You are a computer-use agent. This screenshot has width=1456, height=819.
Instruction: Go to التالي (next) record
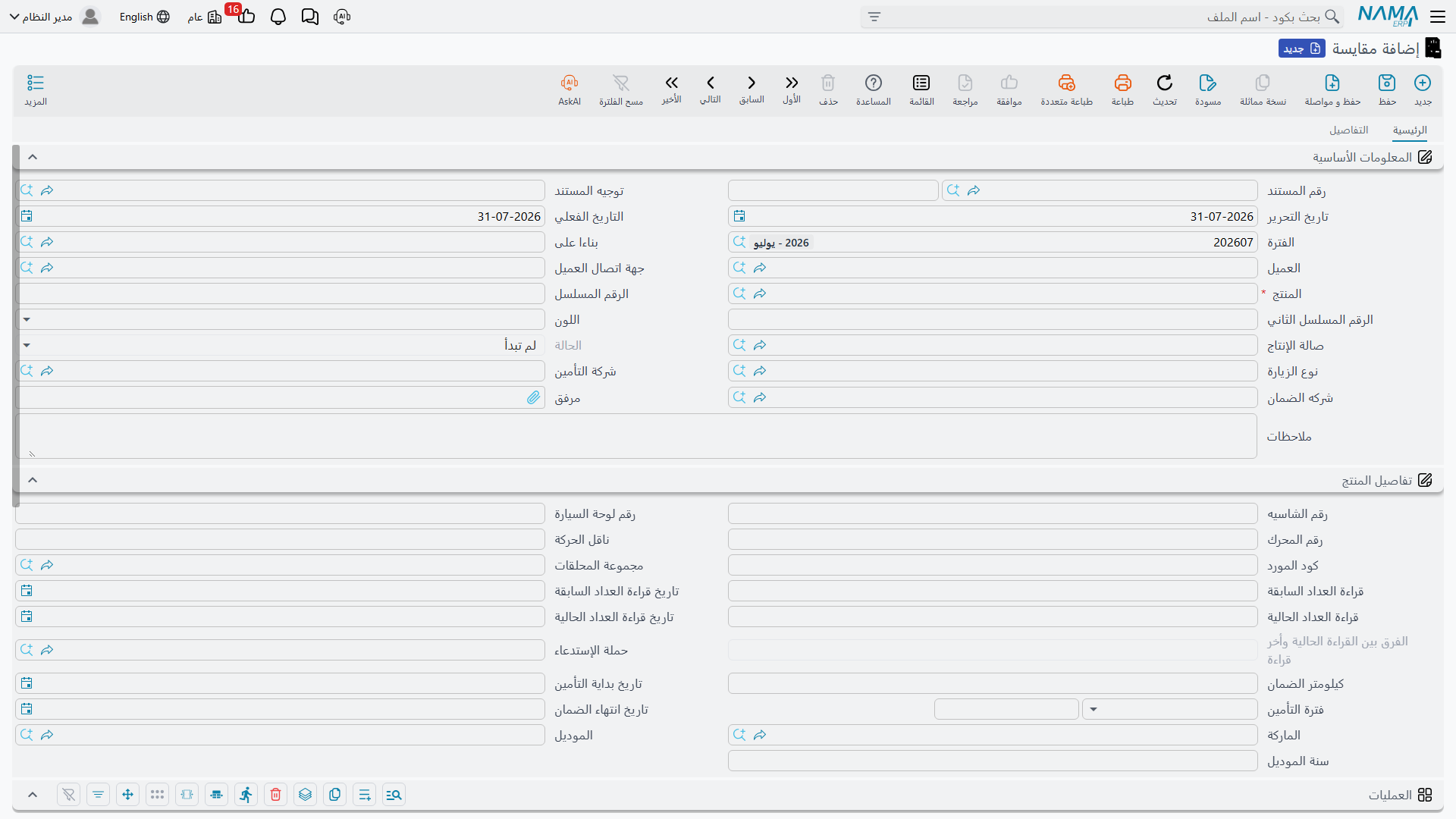[x=711, y=89]
